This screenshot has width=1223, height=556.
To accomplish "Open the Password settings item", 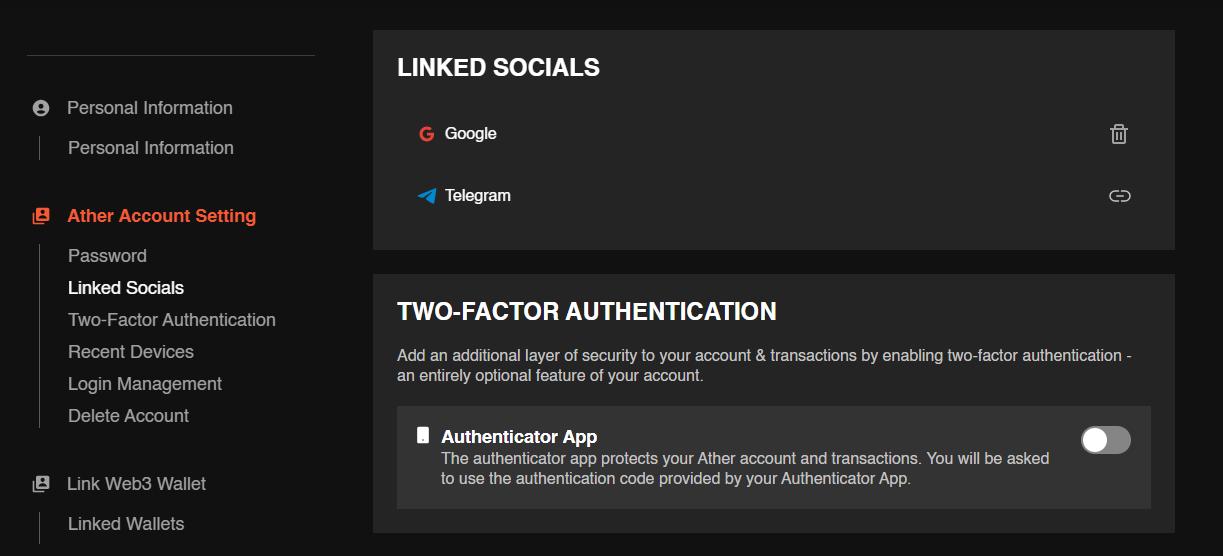I will 107,256.
